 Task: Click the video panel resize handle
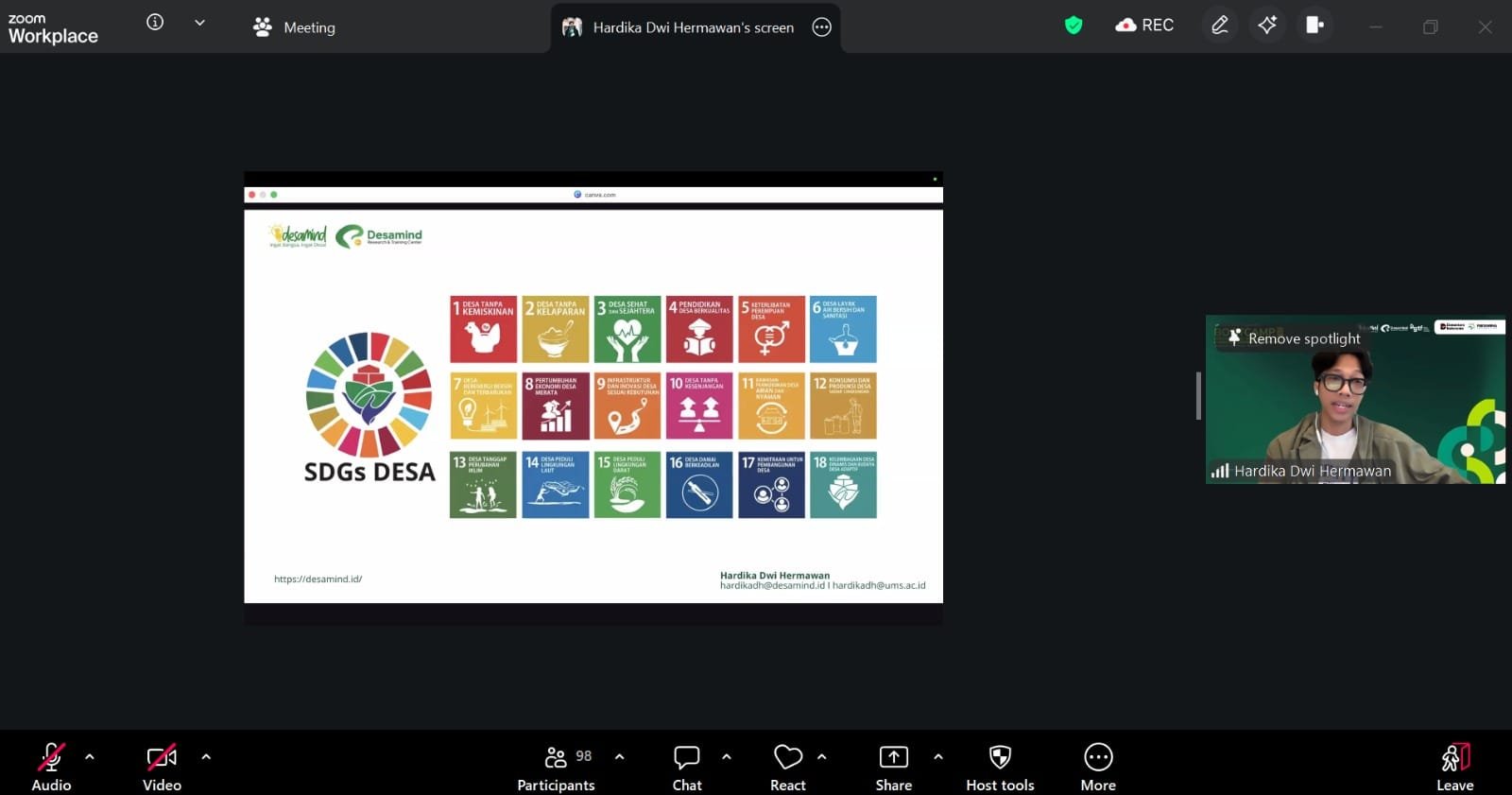coord(1198,396)
